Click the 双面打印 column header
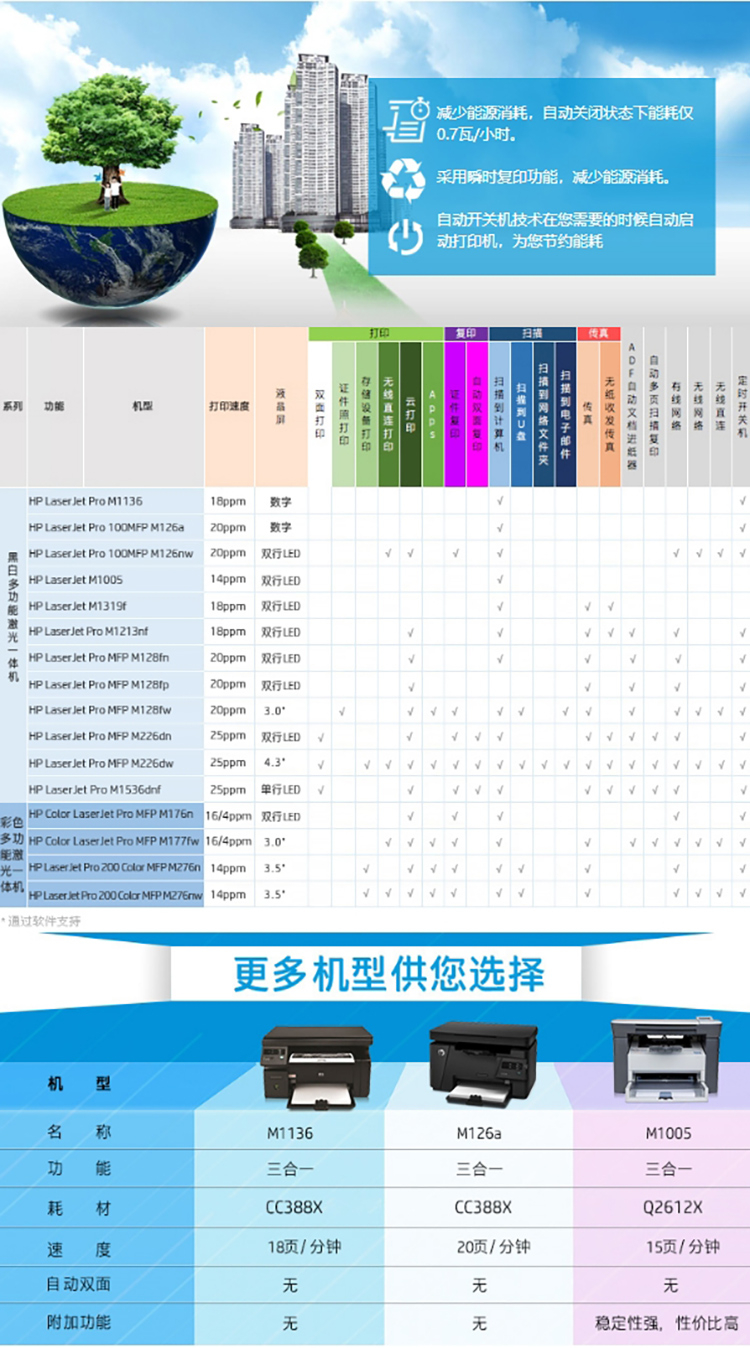750x1348 pixels. click(x=320, y=415)
